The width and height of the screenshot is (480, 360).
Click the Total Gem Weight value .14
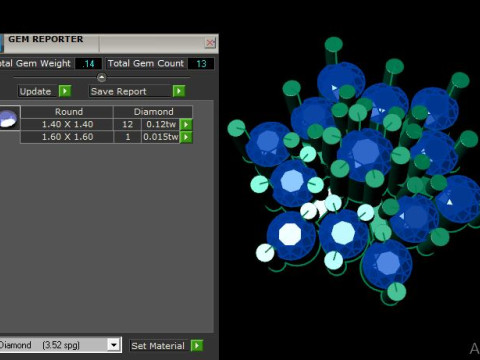point(88,64)
